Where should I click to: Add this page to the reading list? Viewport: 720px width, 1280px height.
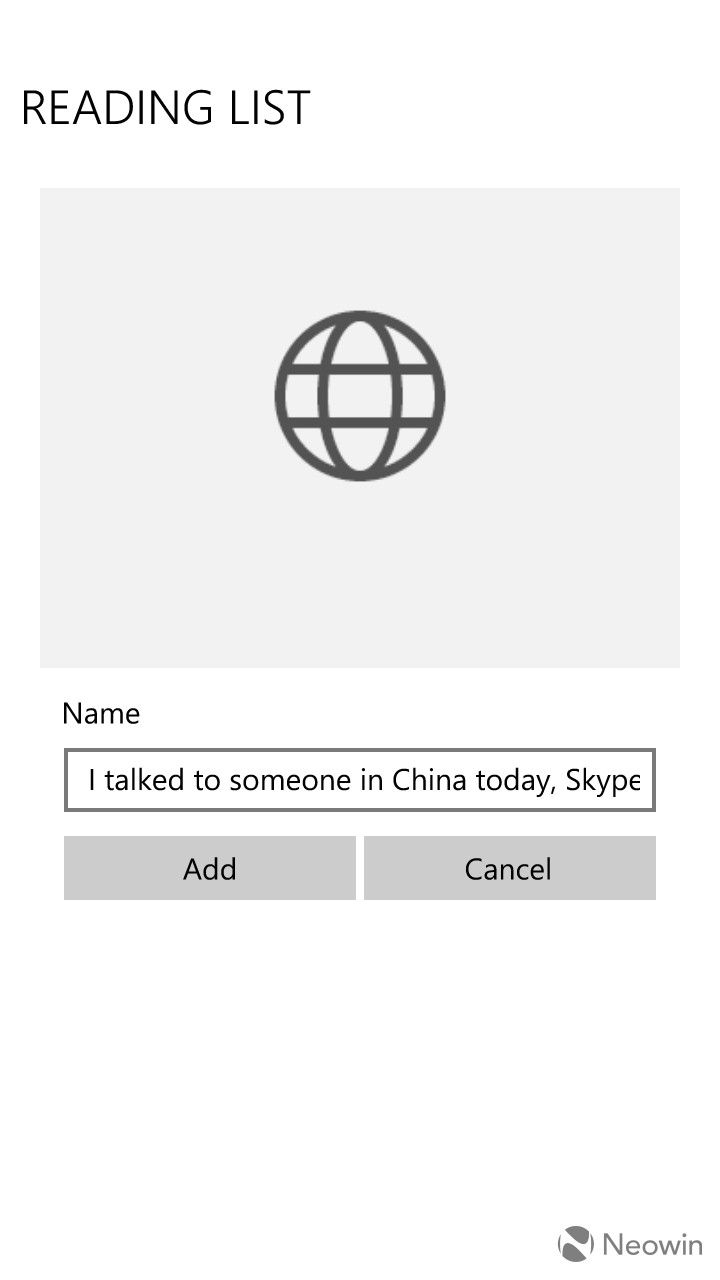(x=210, y=868)
